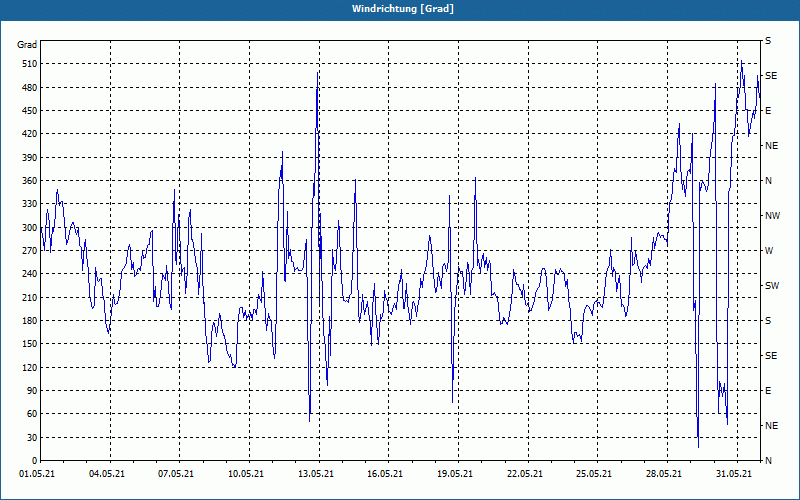Click the y-axis tick label "420"
Screen dimensions: 800x500
29,134
